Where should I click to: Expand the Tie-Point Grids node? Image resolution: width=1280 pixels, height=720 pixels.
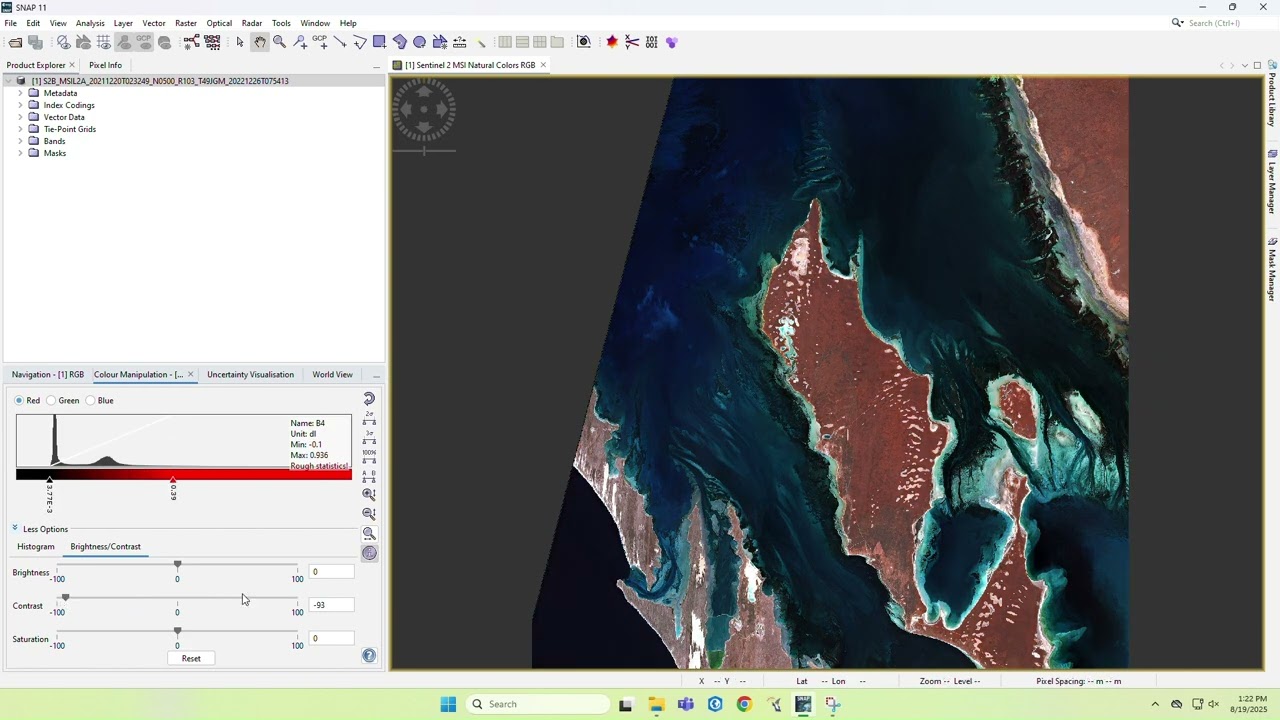click(20, 129)
